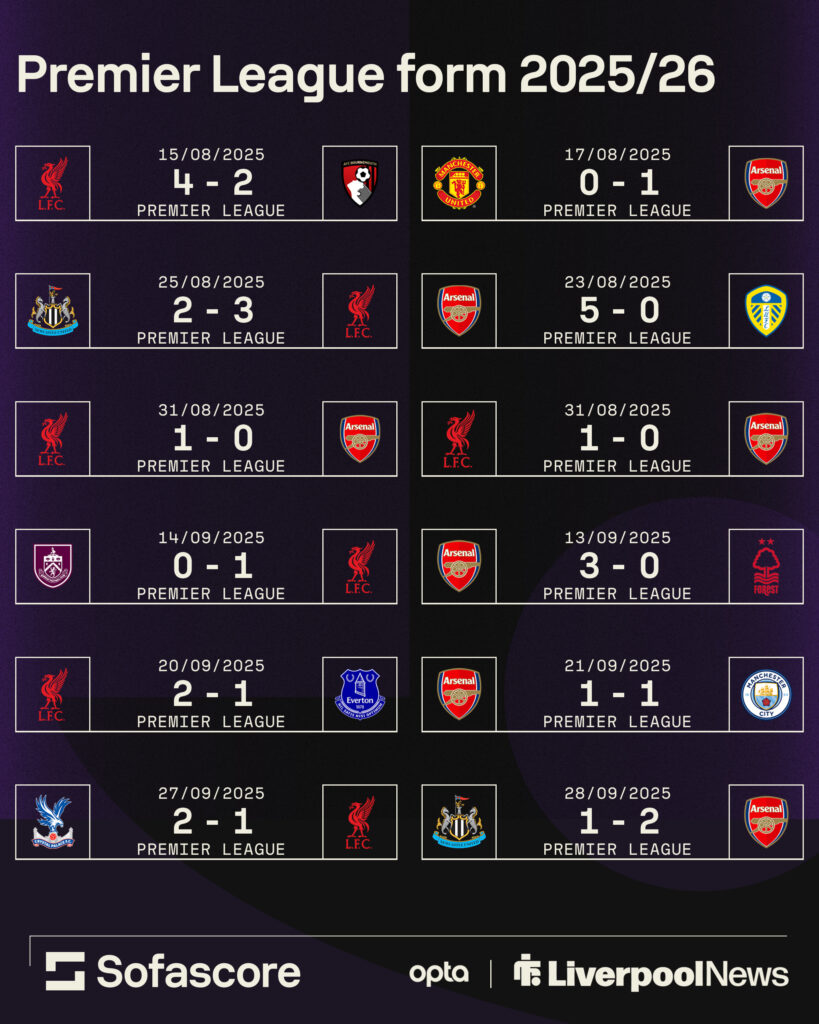Select the Crystal Palace crest
Screen dimensions: 819x1024
[53, 822]
